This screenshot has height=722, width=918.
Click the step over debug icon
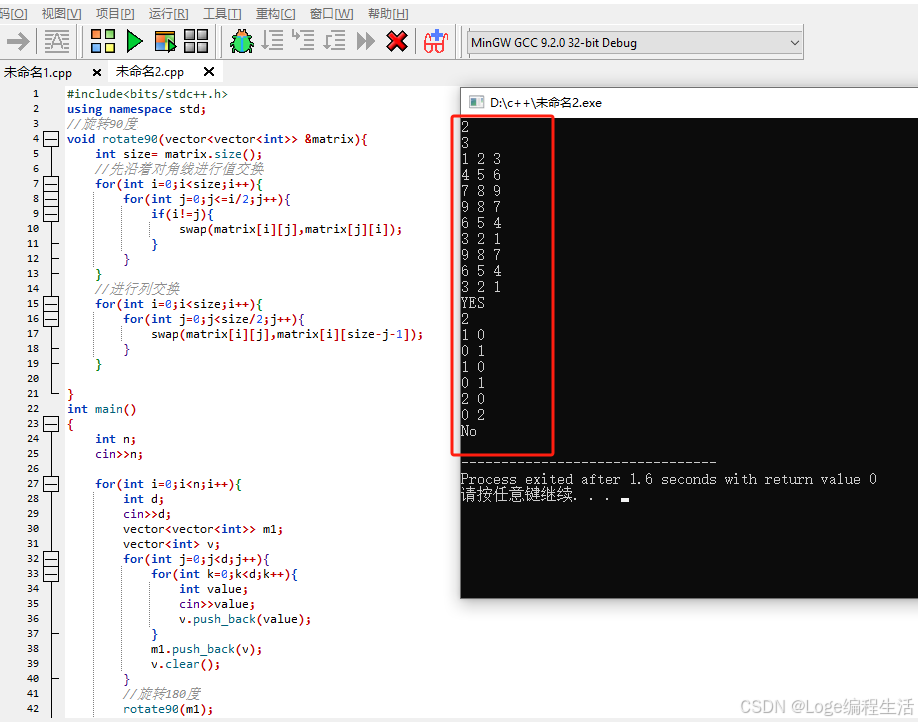coord(272,41)
